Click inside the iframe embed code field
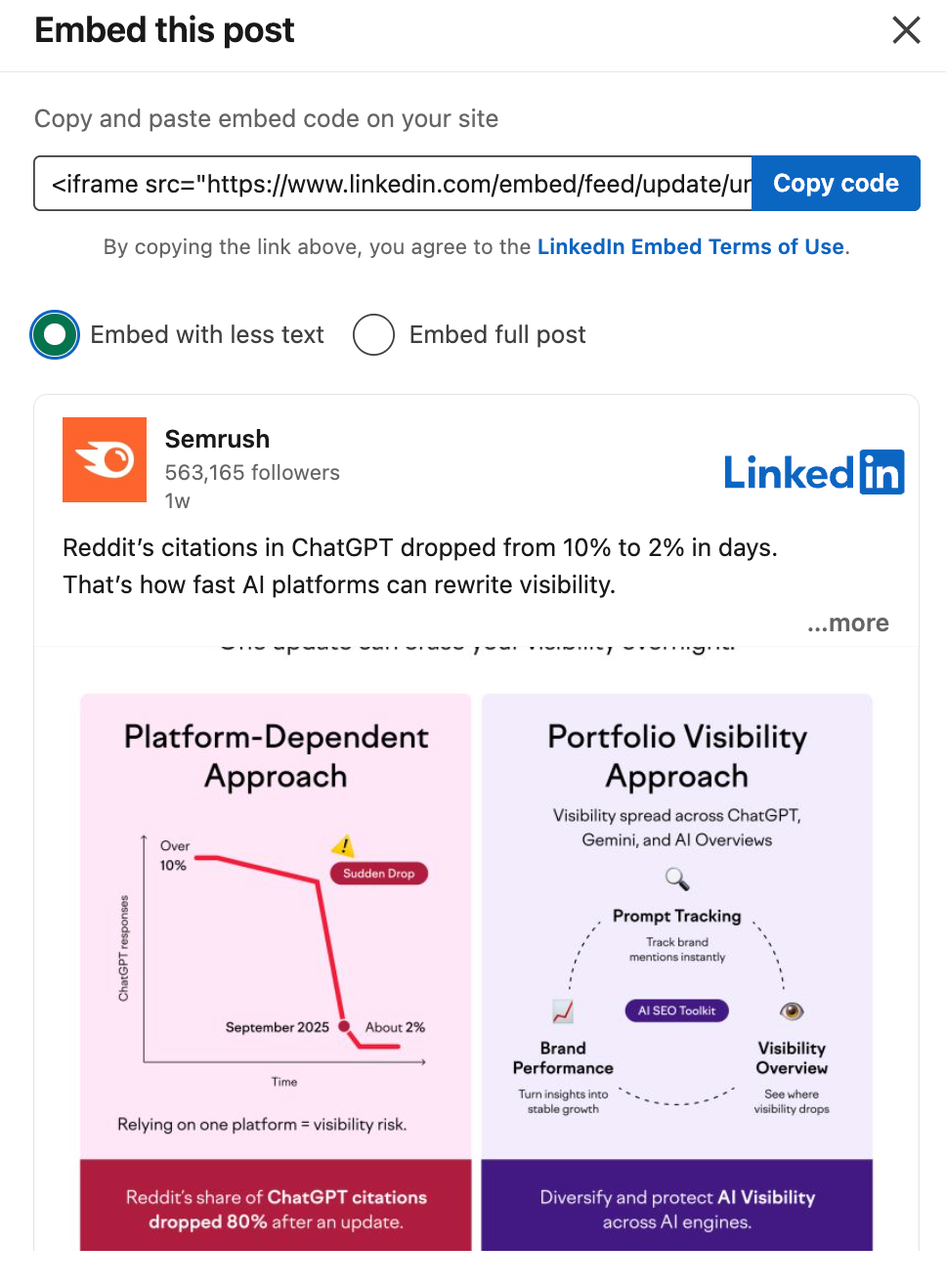The width and height of the screenshot is (946, 1288). pos(391,183)
